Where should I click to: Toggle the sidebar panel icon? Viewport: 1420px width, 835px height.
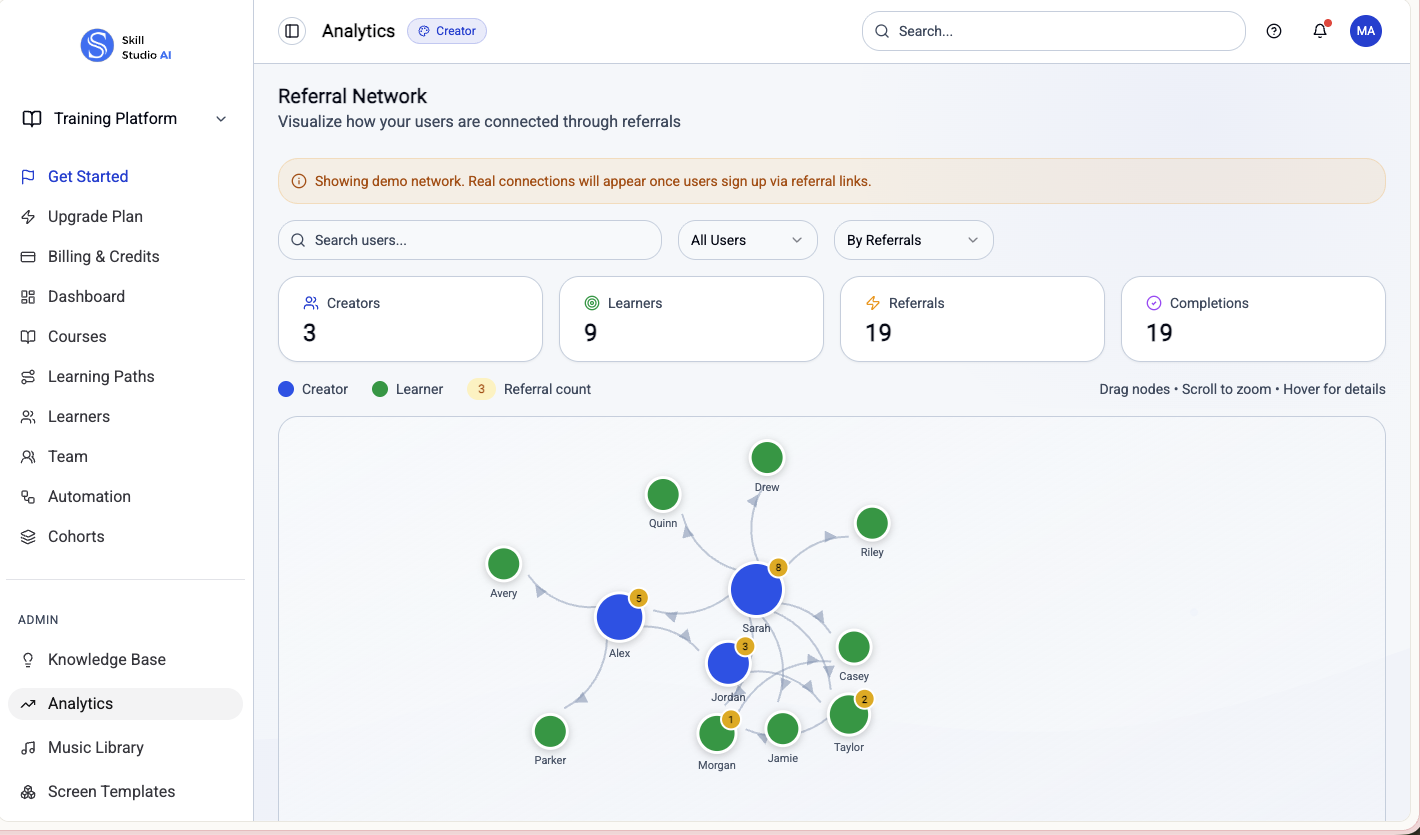292,31
